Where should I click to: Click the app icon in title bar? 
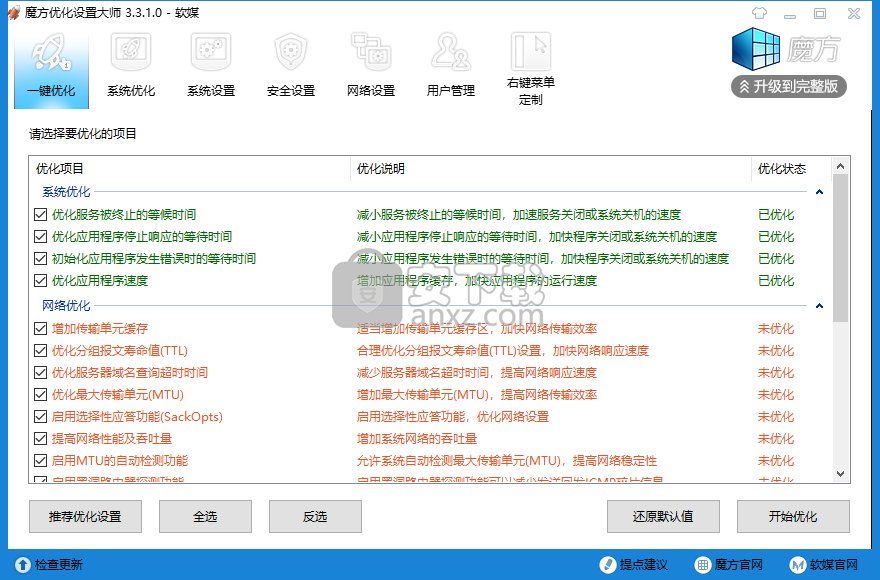pyautogui.click(x=14, y=12)
